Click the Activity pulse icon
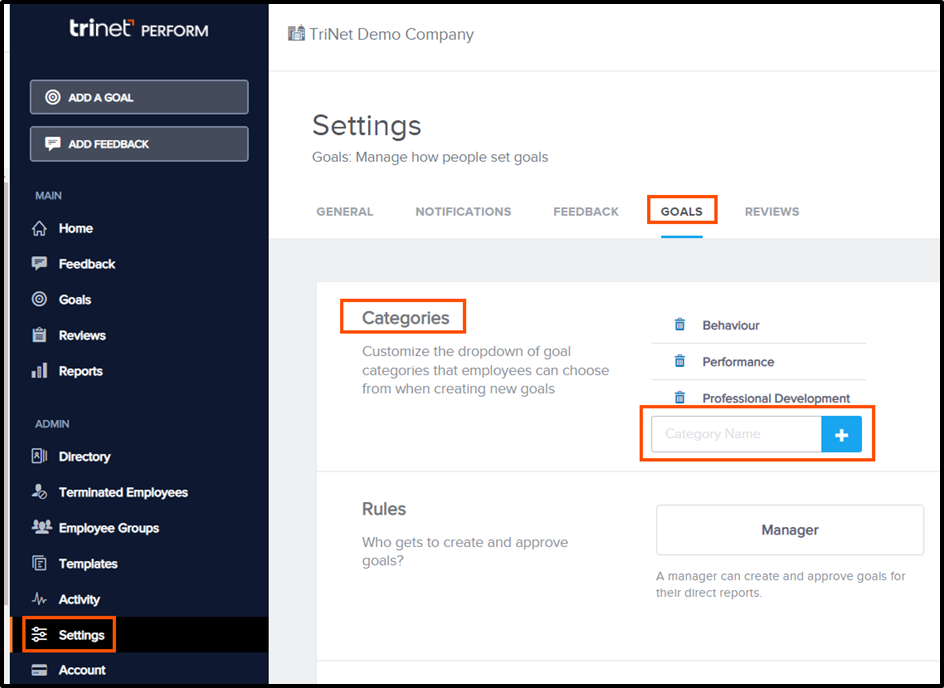This screenshot has width=944, height=688. pos(39,599)
